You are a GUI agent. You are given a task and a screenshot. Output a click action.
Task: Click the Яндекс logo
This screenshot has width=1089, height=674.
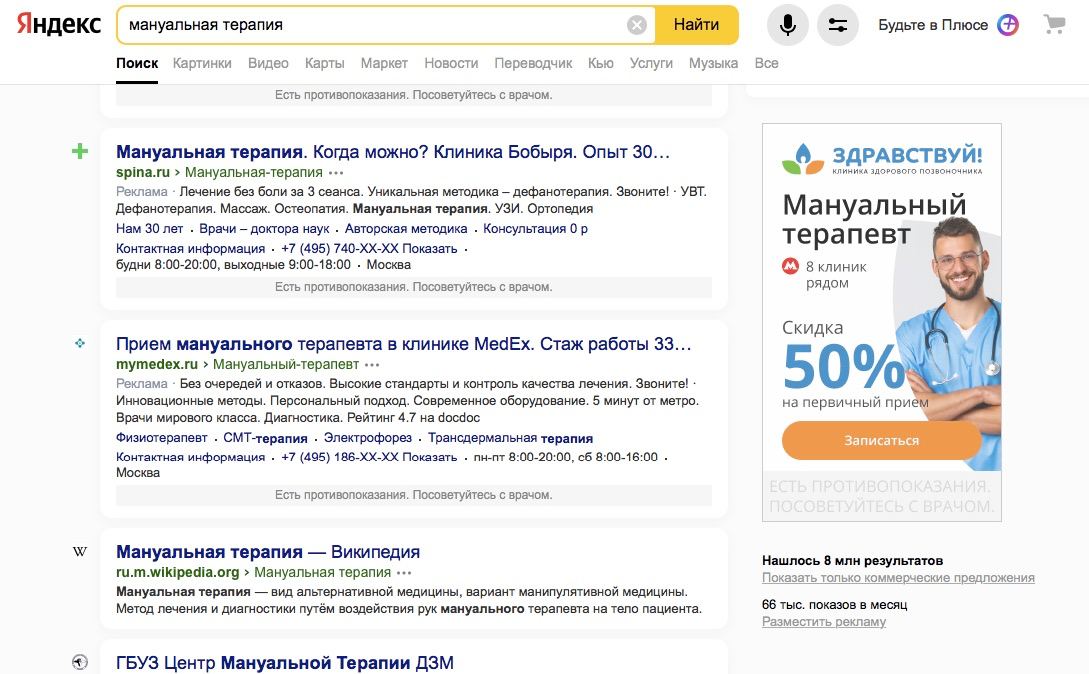pyautogui.click(x=59, y=24)
